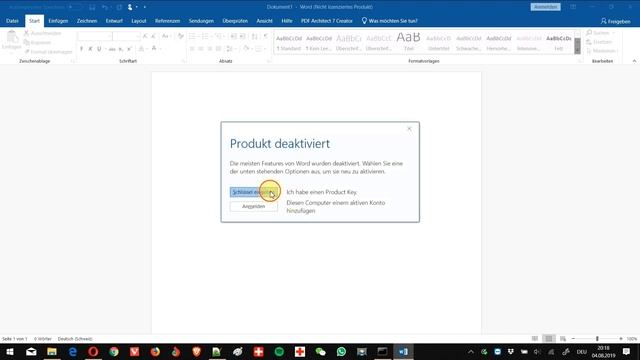Collapse the ribbon with the chevron
Screen dimensions: 640x360
pos(634,61)
